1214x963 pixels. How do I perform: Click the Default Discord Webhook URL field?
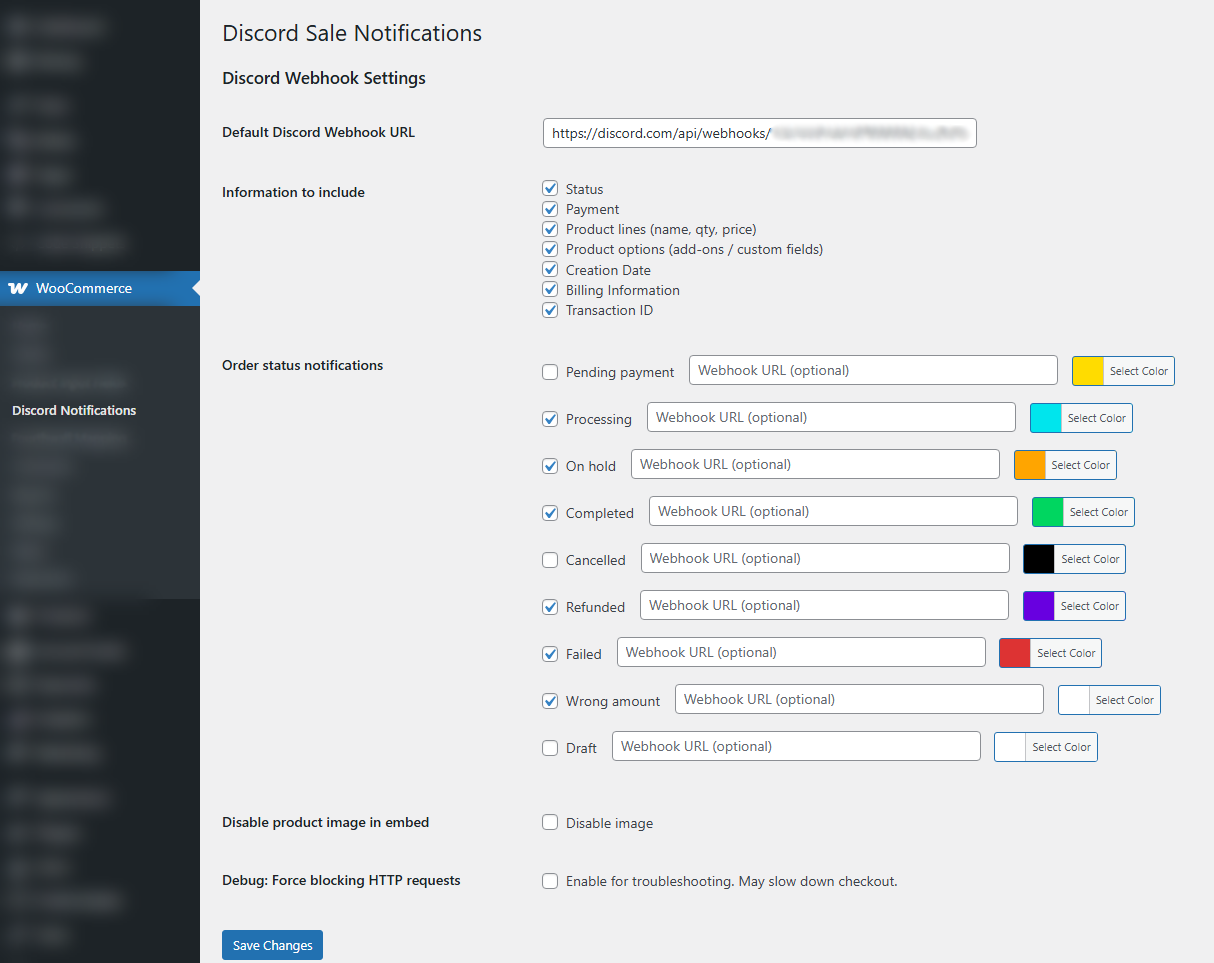pos(759,132)
